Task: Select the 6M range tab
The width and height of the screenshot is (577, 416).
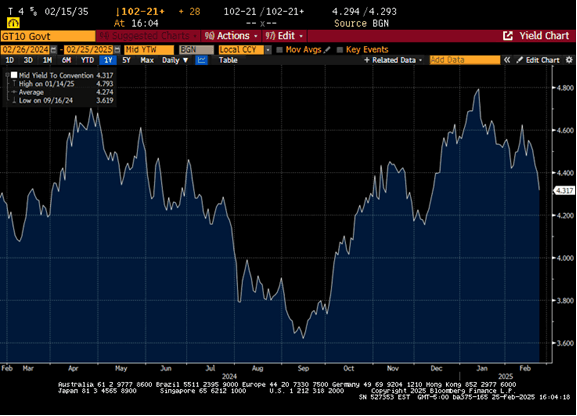Action: pyautogui.click(x=66, y=60)
